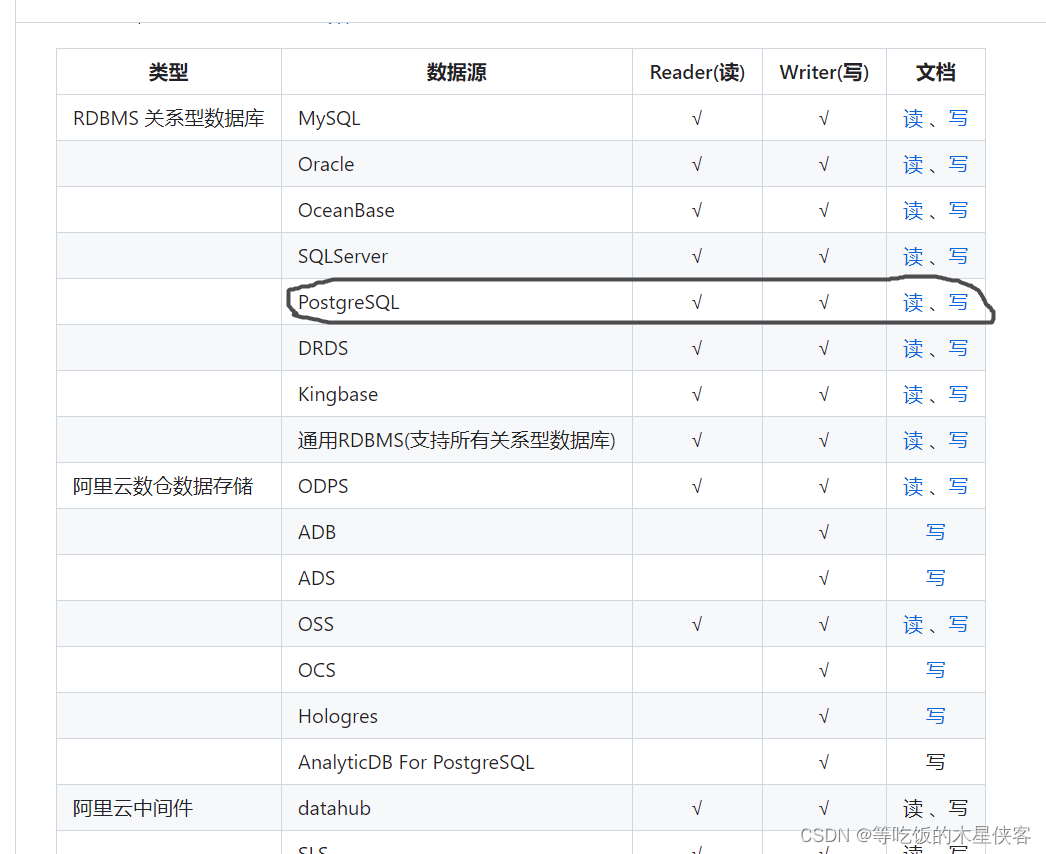This screenshot has width=1046, height=854.
Task: Click the Reader checkmark in OSS row
Action: point(697,624)
